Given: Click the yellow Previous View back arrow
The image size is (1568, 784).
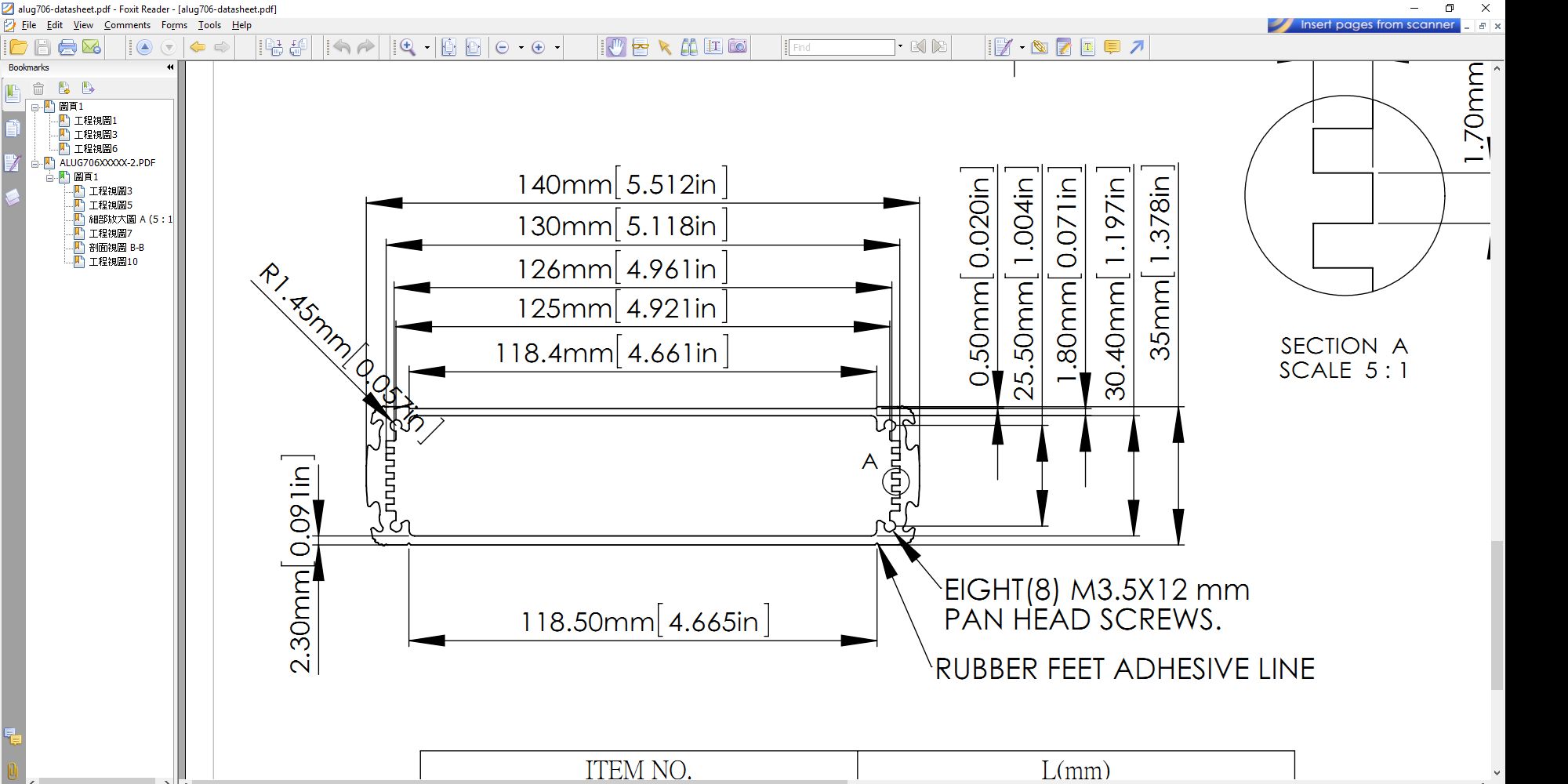Looking at the screenshot, I should [198, 47].
